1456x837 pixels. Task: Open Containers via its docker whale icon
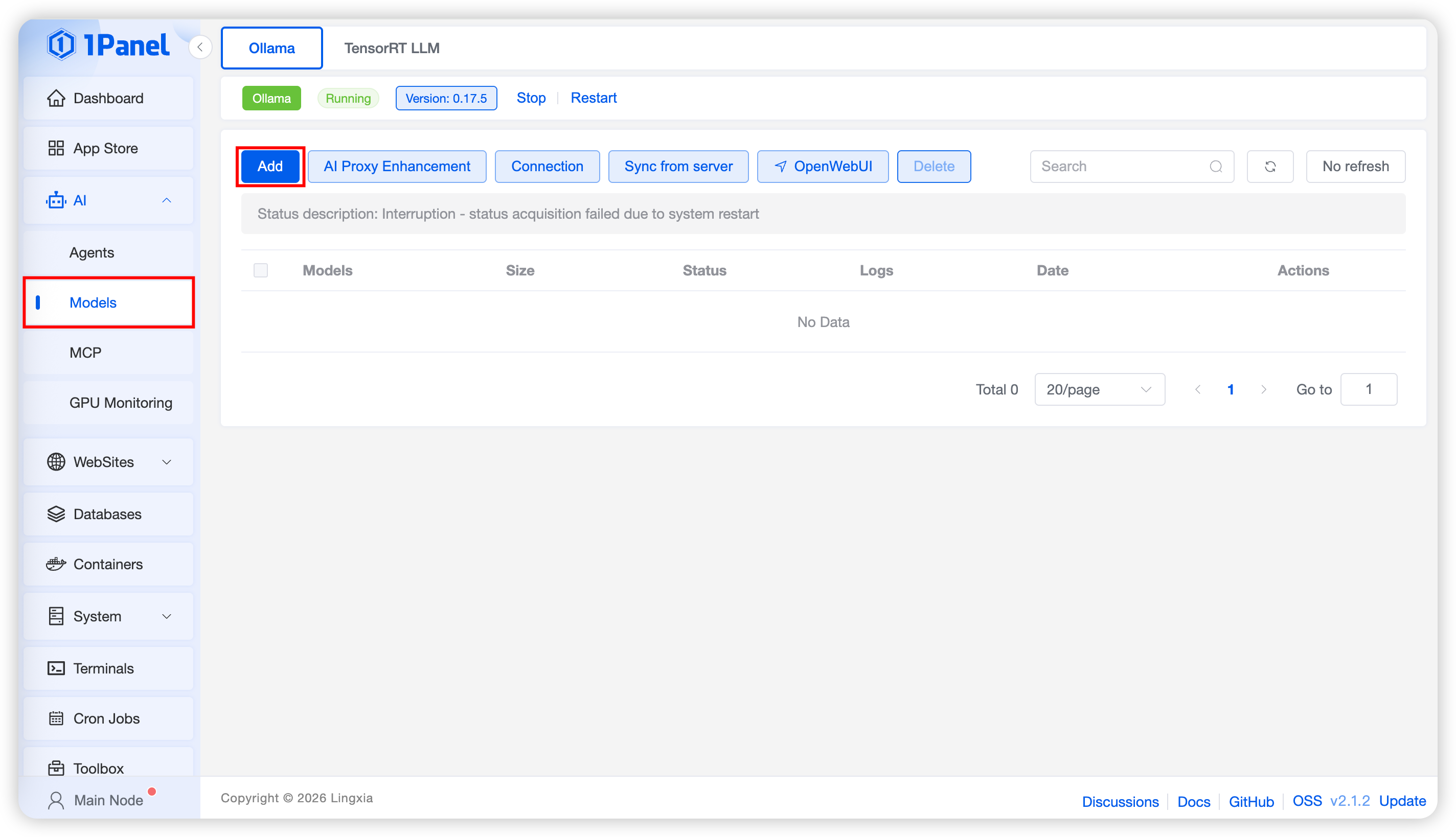click(x=56, y=564)
